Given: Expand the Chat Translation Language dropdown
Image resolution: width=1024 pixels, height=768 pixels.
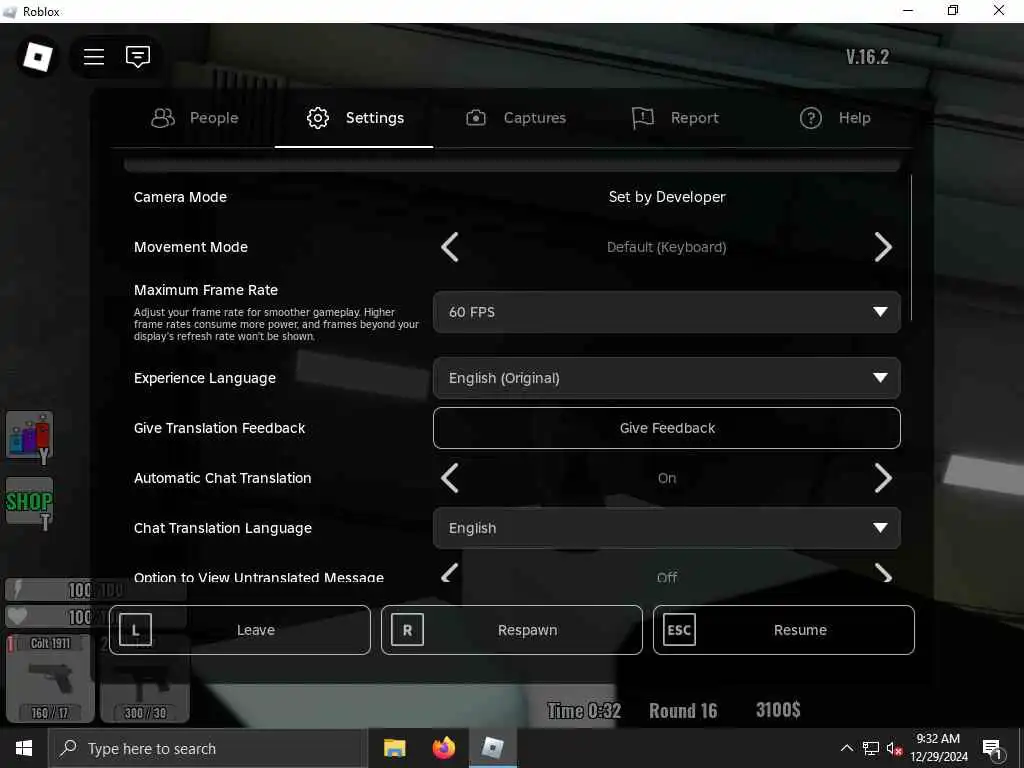Looking at the screenshot, I should 667,528.
